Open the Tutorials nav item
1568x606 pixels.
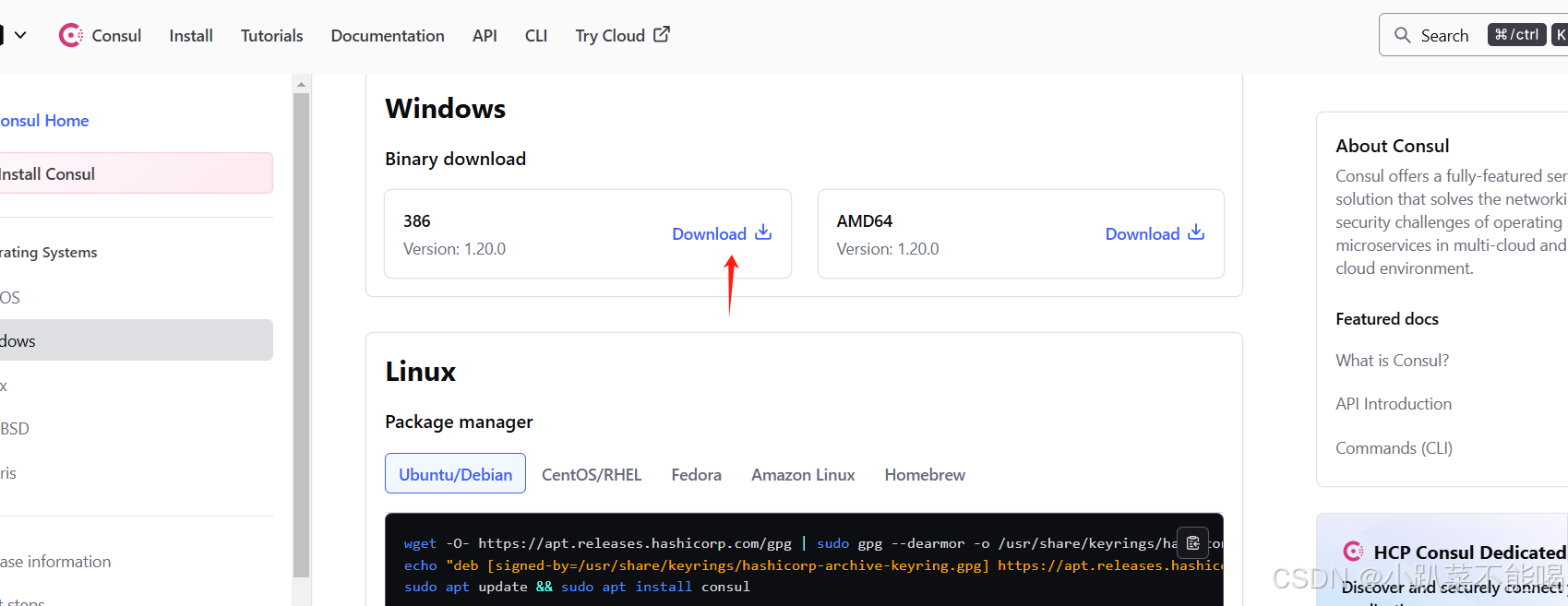(x=271, y=35)
